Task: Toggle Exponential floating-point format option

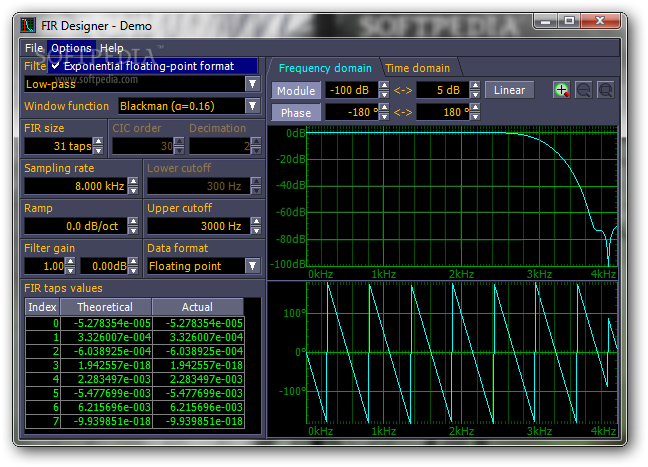Action: pos(152,66)
